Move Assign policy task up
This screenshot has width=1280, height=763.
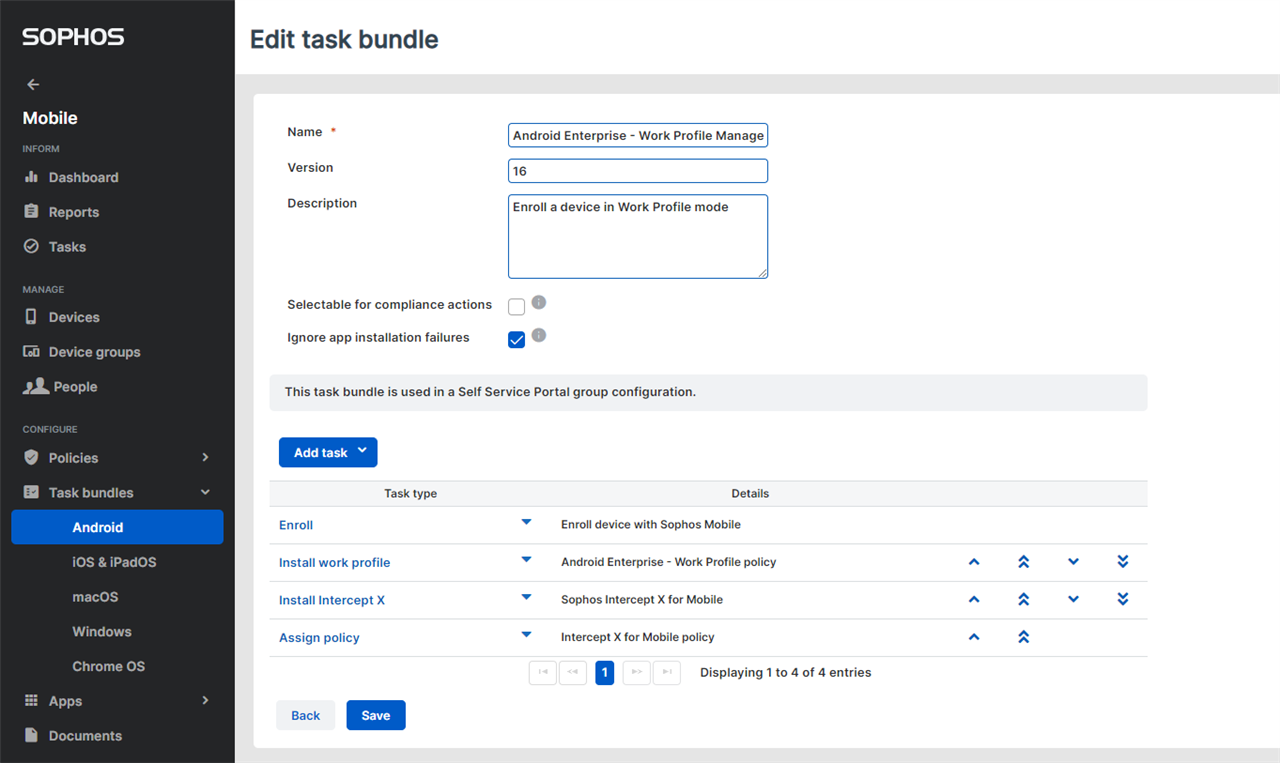[x=974, y=637]
